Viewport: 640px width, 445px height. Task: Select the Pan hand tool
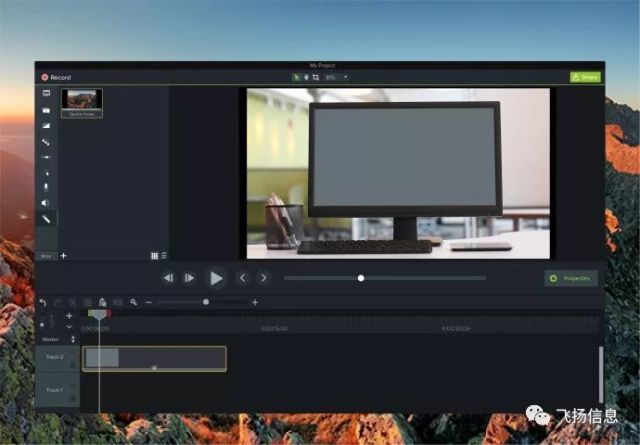point(306,77)
